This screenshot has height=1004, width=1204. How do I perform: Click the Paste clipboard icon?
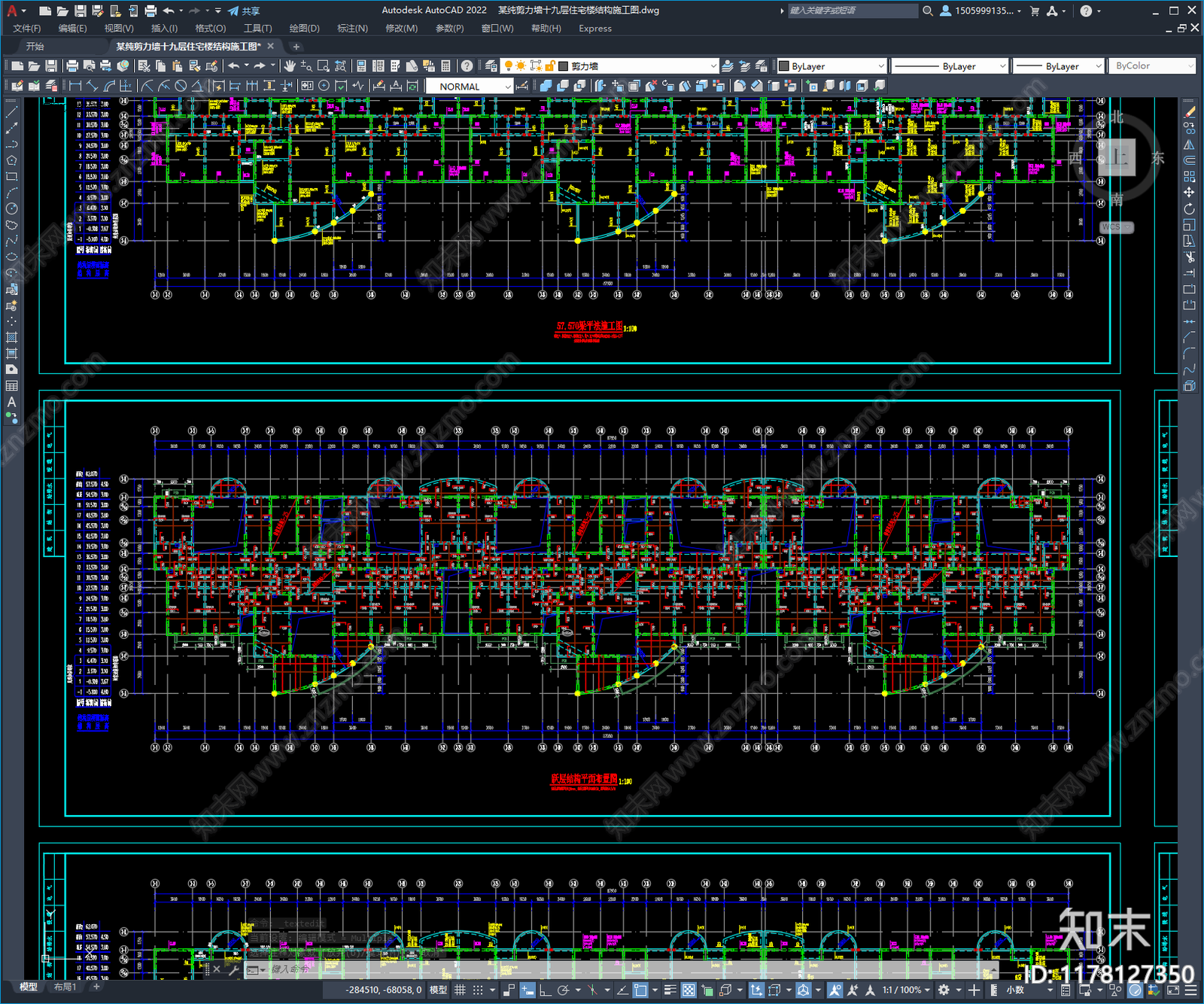click(x=178, y=66)
